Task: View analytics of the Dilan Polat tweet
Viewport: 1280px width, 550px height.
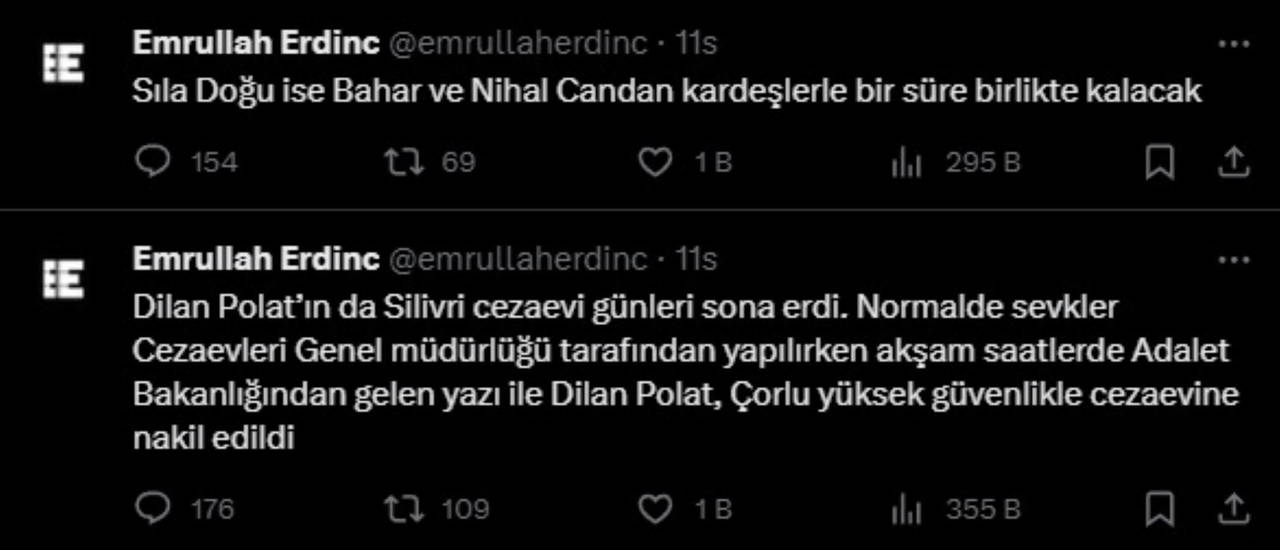Action: pos(906,509)
